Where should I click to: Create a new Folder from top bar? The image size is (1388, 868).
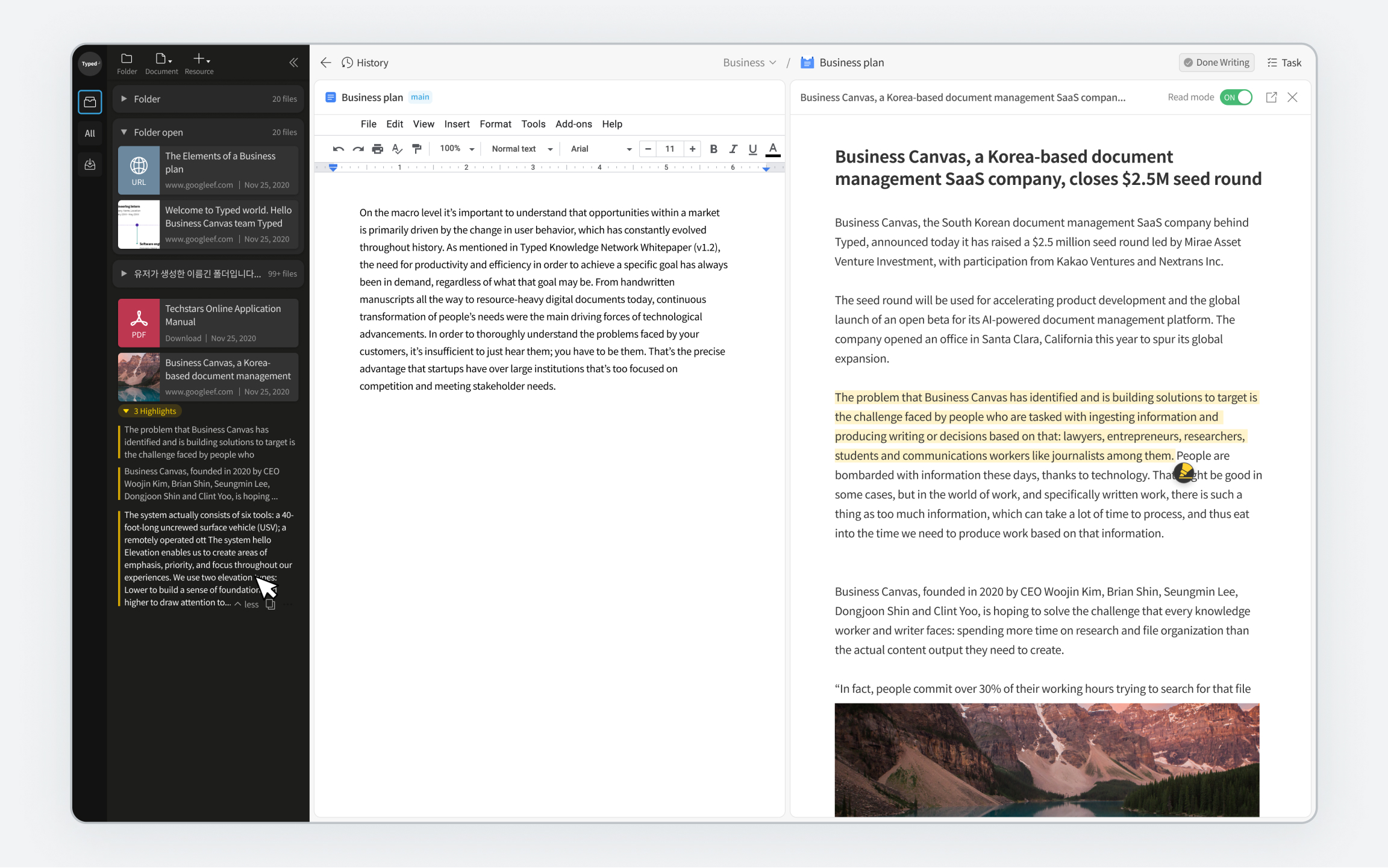point(127,64)
